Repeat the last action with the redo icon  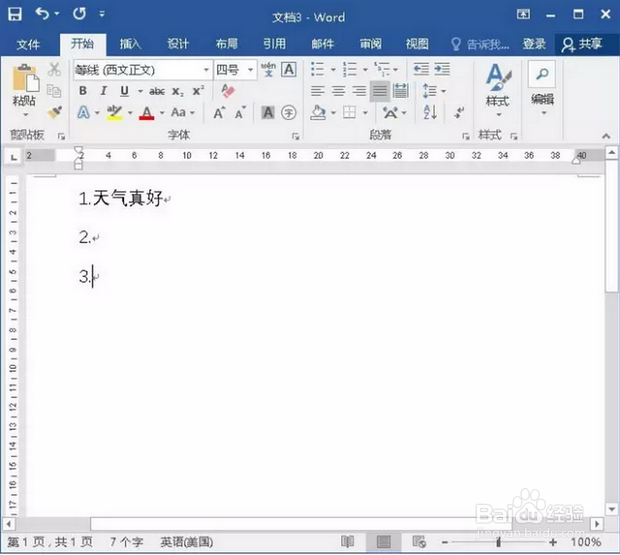pos(79,14)
